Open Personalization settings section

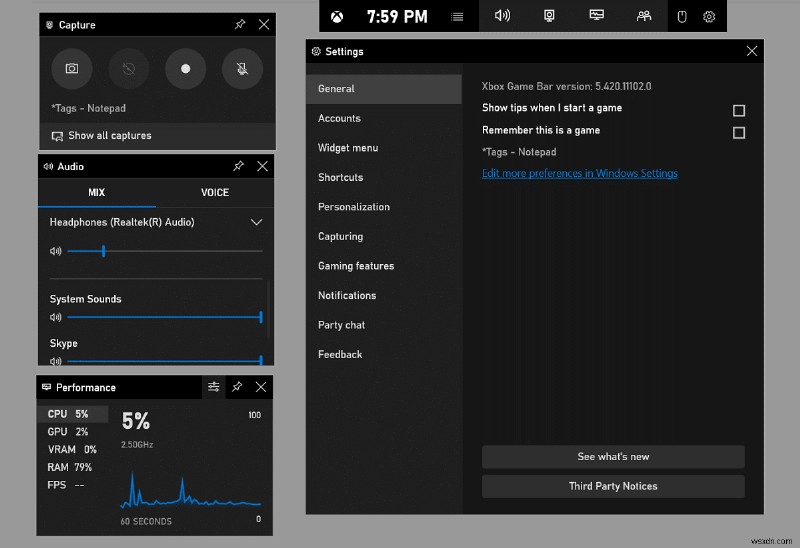tap(384, 207)
